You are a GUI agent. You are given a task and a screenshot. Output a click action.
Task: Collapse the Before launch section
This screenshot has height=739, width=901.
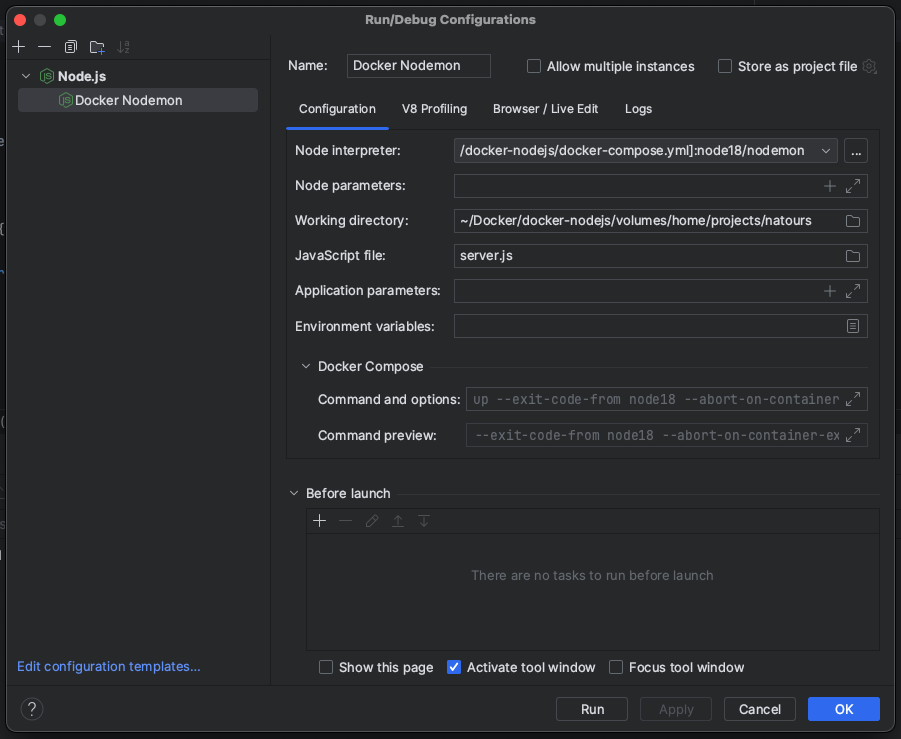click(294, 493)
